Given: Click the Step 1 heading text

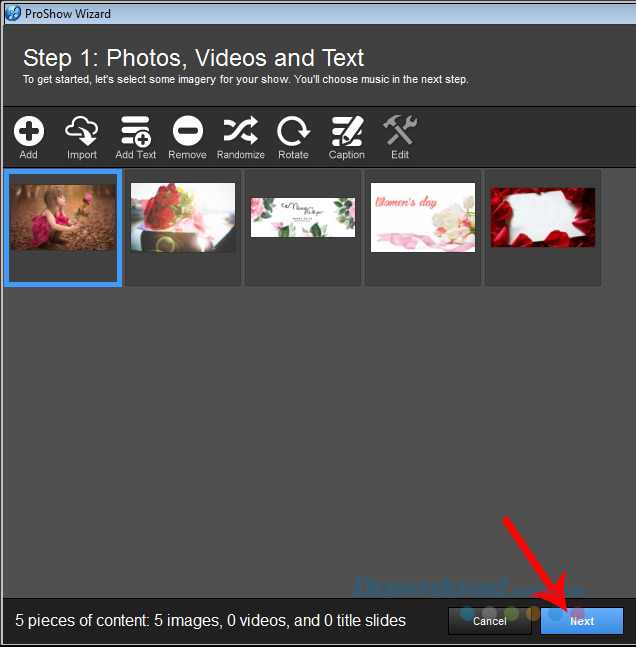Looking at the screenshot, I should click(193, 58).
